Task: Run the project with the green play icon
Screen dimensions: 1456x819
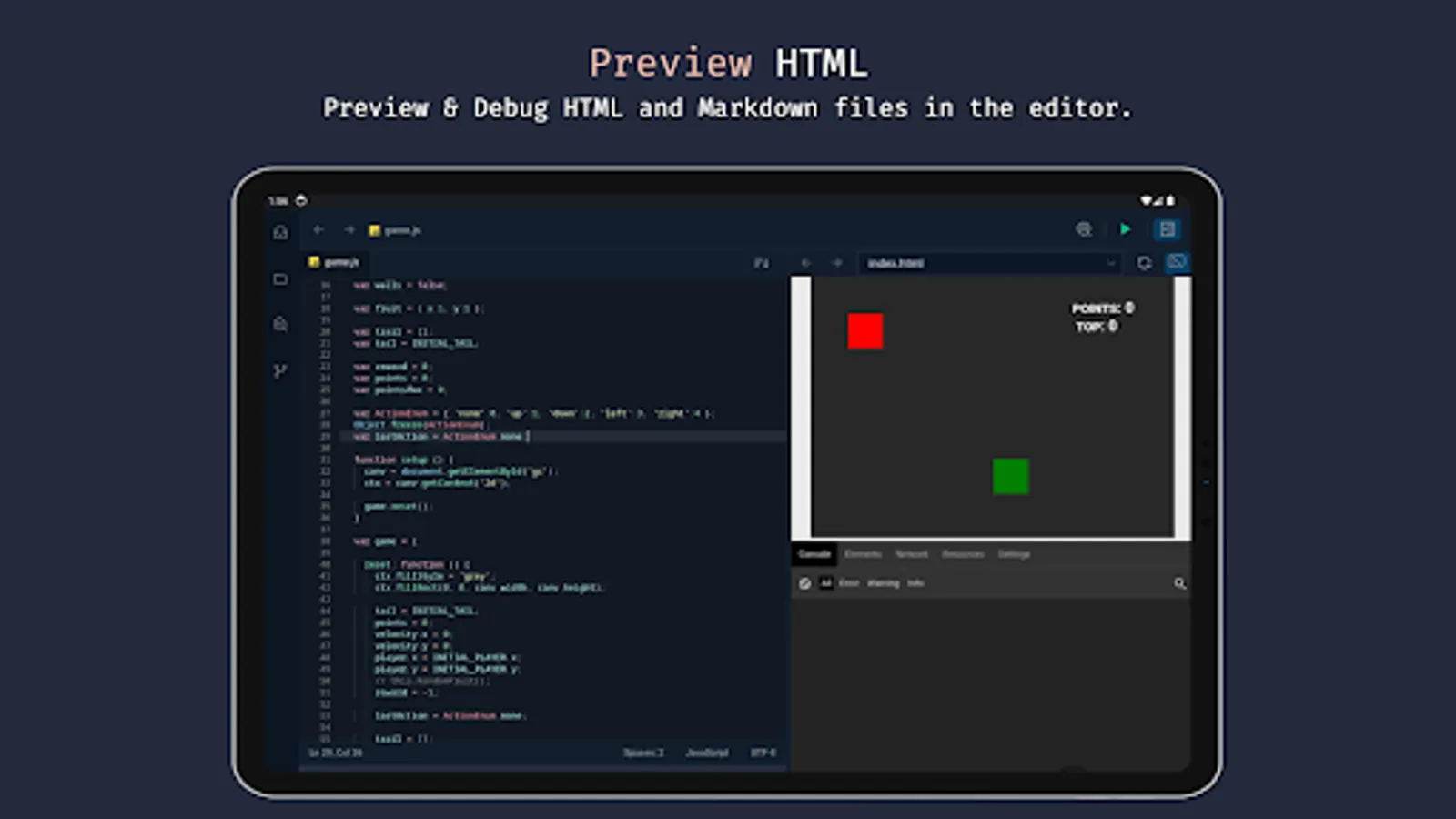Action: (x=1126, y=229)
